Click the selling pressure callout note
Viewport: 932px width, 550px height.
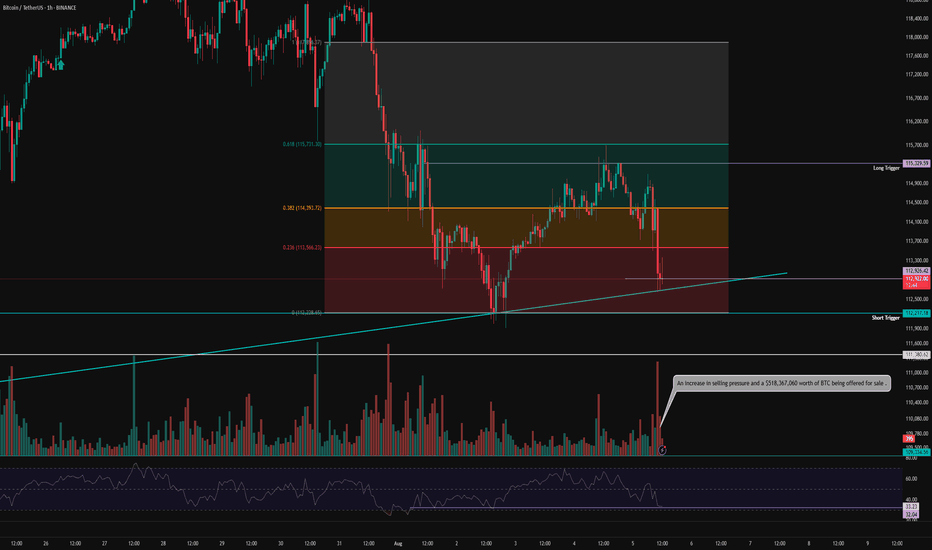(782, 384)
